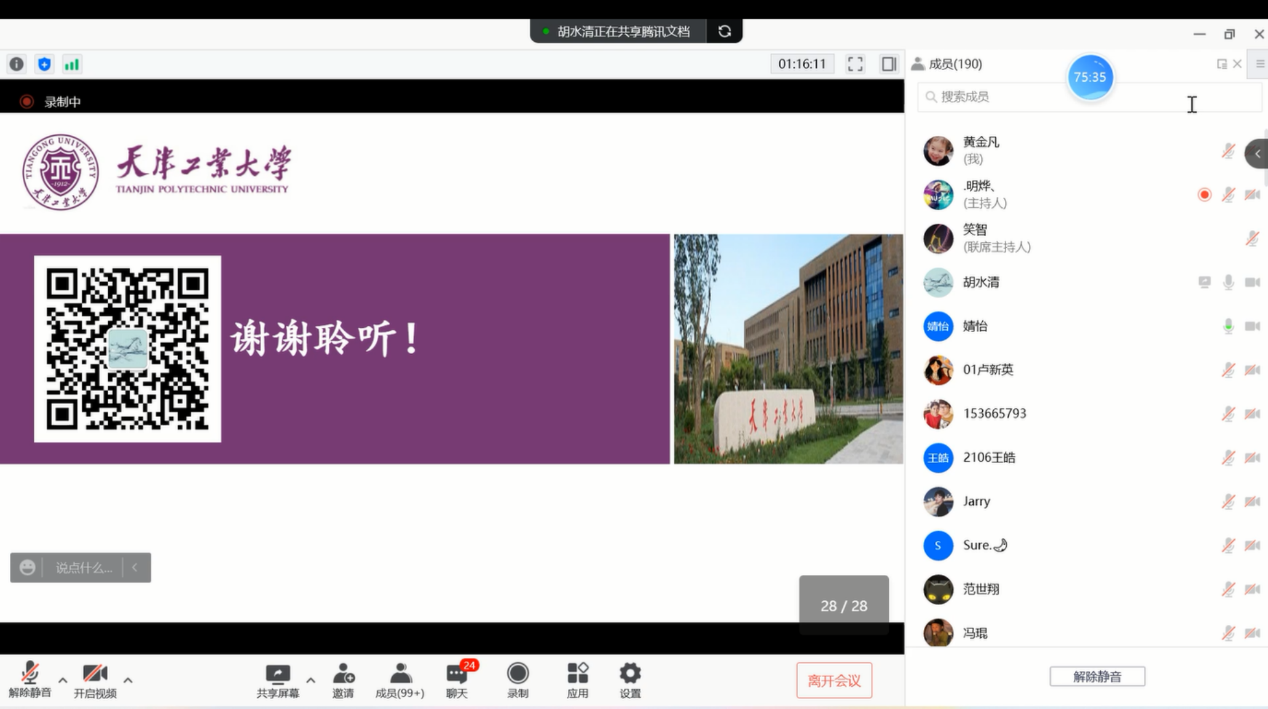Click the 解除静音 button under the members list

(x=1097, y=677)
